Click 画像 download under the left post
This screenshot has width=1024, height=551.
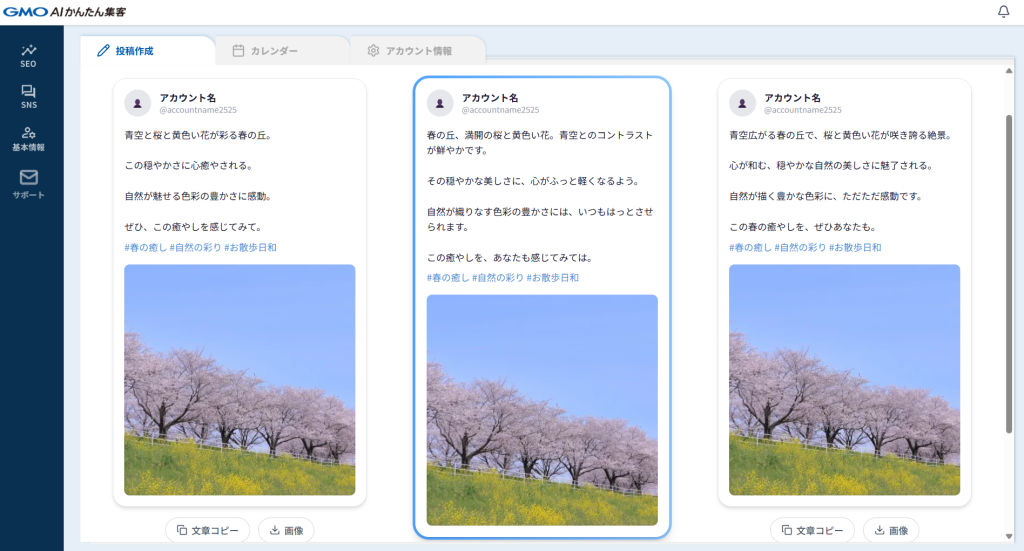coord(286,530)
